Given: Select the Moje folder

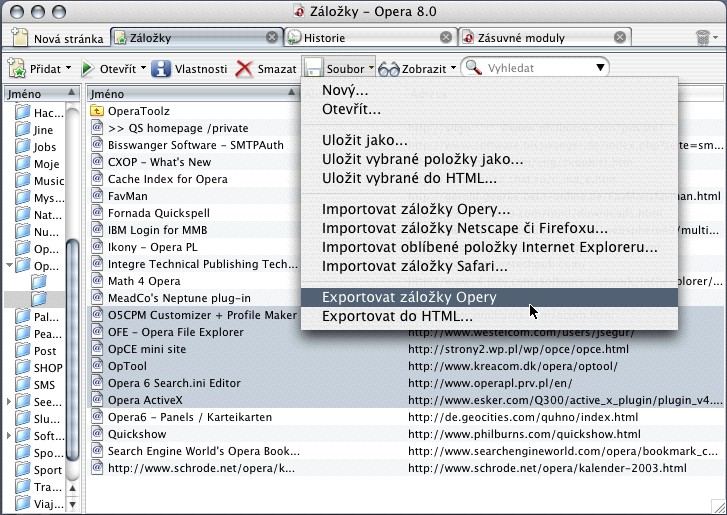Looking at the screenshot, I should pos(37,164).
